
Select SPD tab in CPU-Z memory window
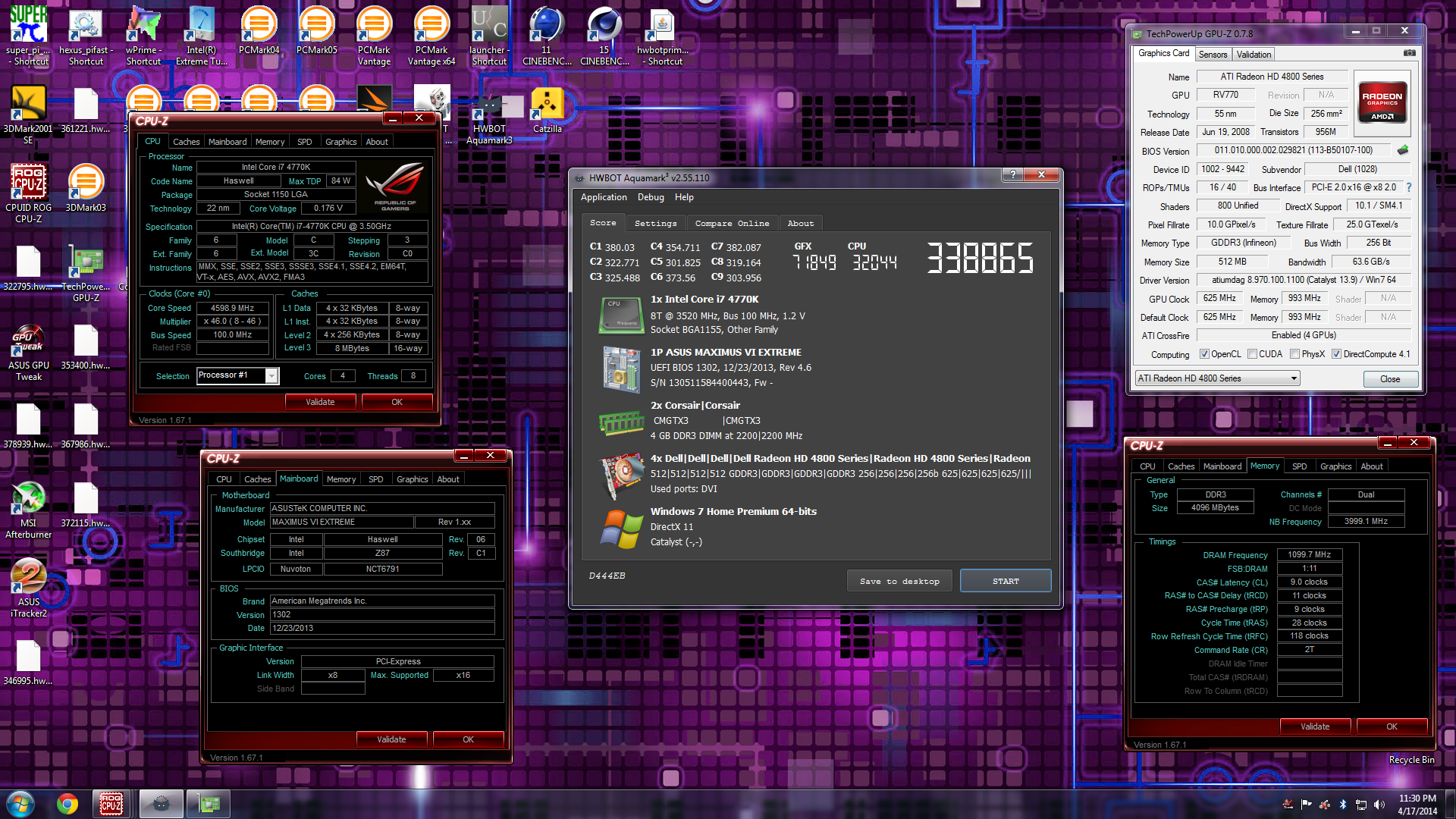click(1299, 466)
